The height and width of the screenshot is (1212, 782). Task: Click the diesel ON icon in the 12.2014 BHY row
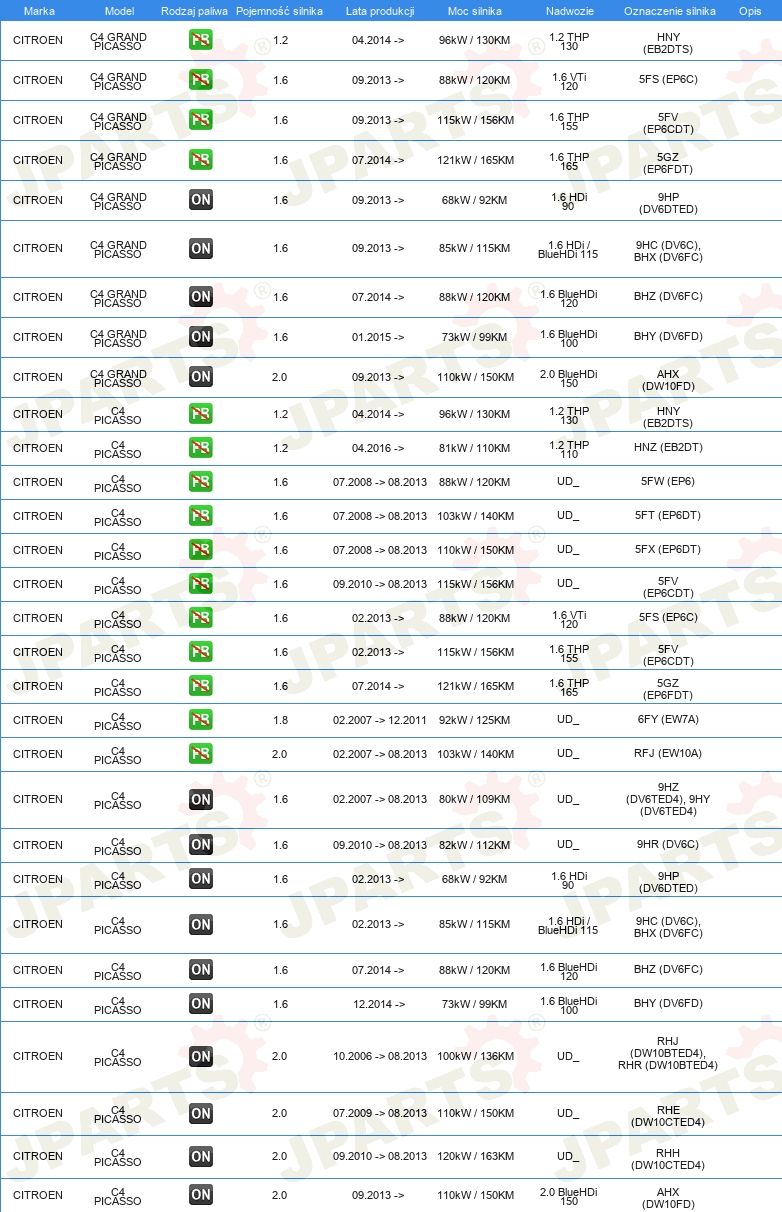[201, 1004]
